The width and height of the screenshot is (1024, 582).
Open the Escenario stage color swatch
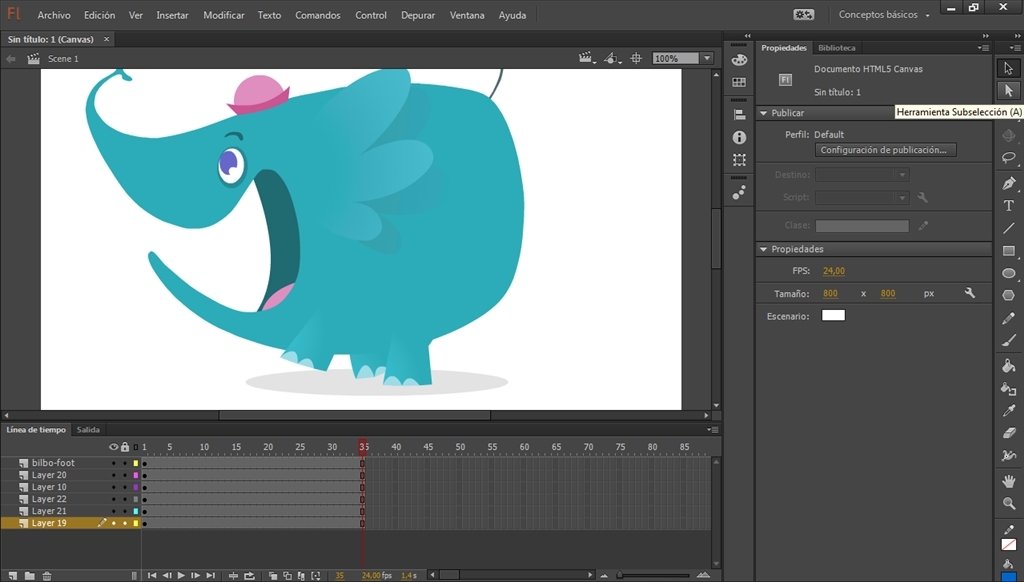[833, 315]
